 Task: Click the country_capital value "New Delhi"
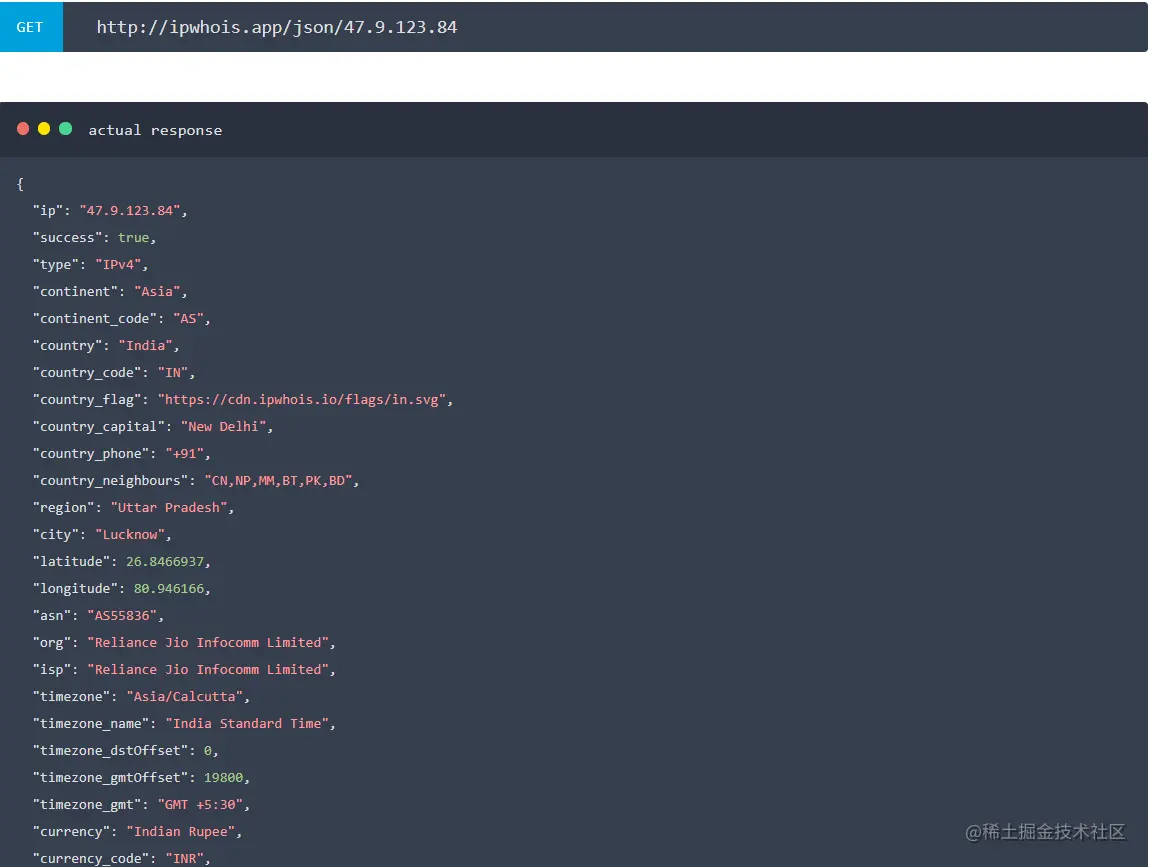pyautogui.click(x=223, y=427)
